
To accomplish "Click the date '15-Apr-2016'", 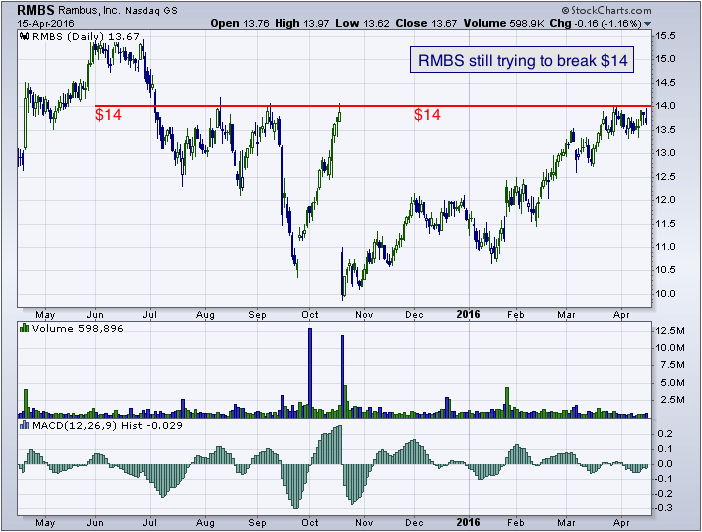I will 46,23.
